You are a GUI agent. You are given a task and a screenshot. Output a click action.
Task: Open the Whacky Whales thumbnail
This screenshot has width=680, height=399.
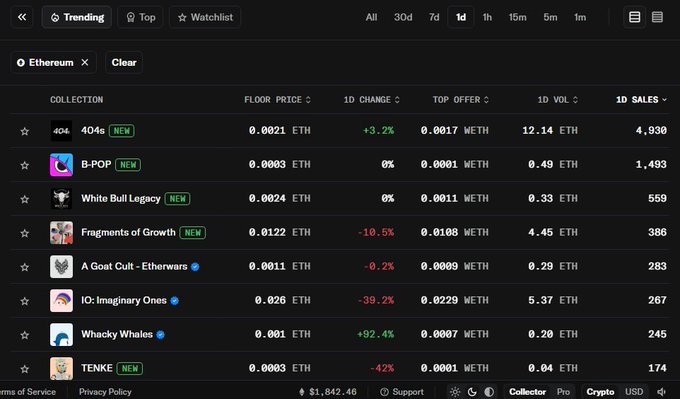(62, 334)
